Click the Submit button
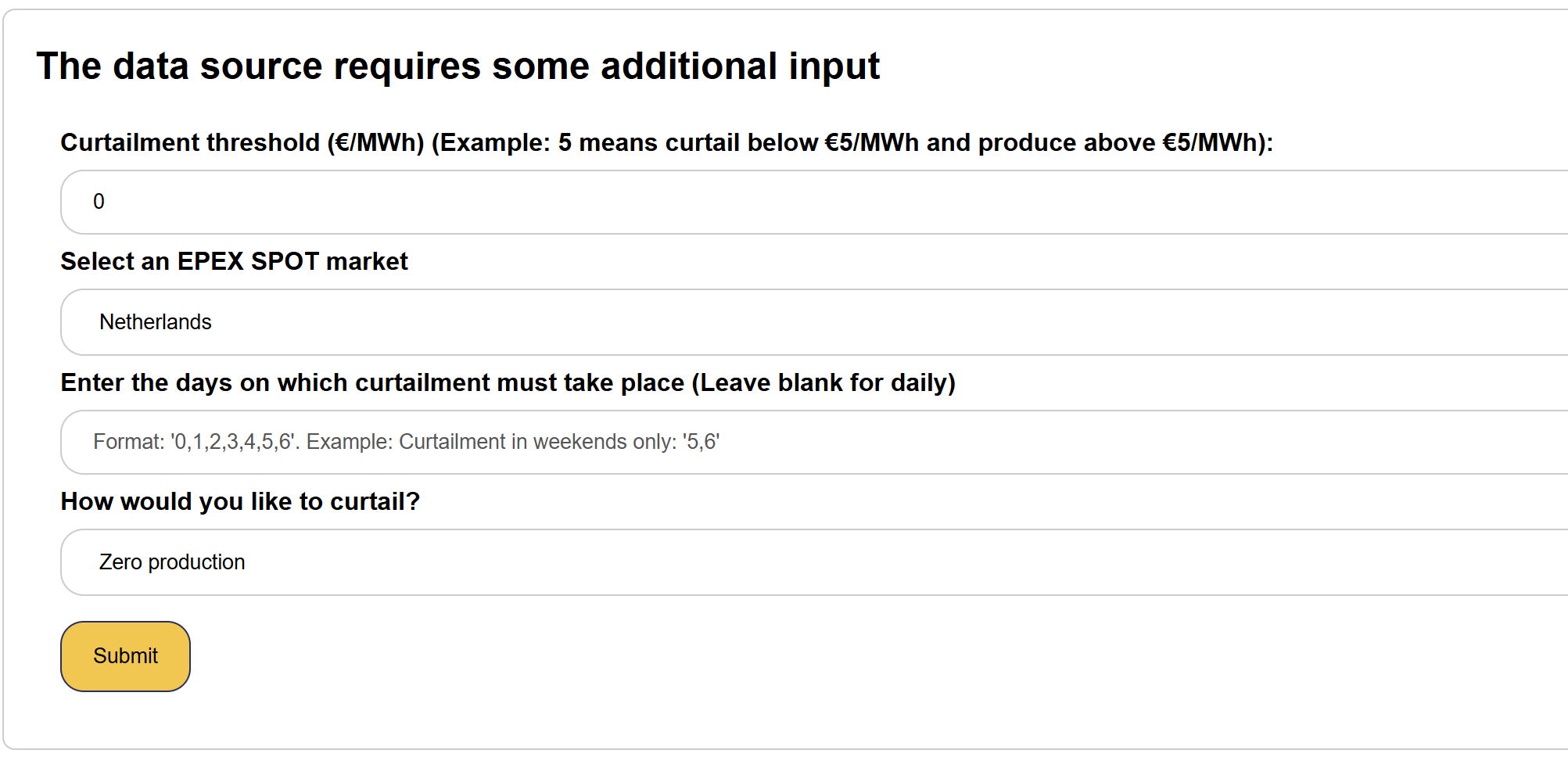1568x757 pixels. pyautogui.click(x=125, y=656)
